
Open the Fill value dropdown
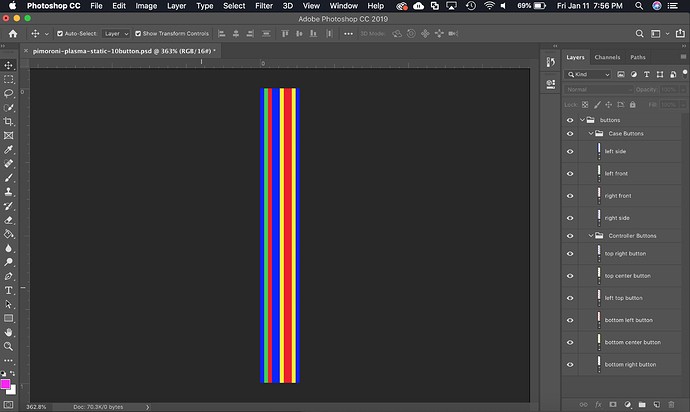683,105
